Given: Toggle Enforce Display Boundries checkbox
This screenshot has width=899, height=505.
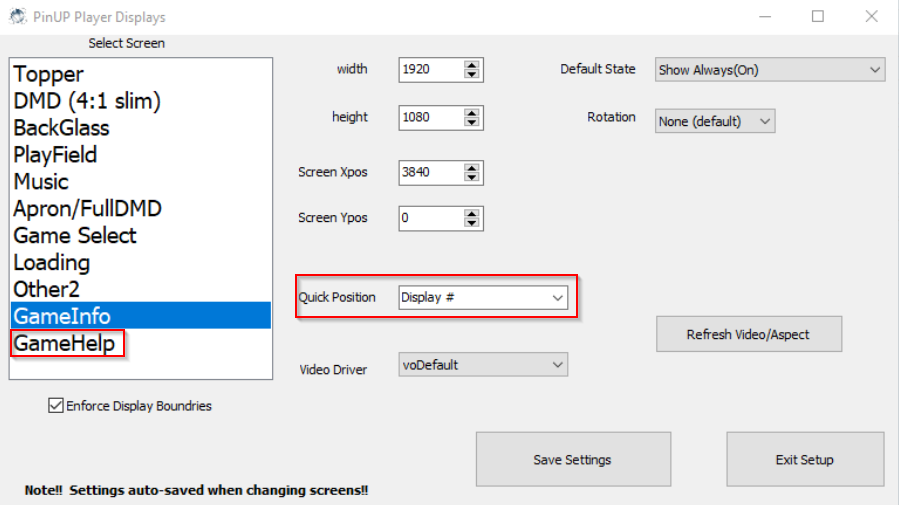Looking at the screenshot, I should click(x=55, y=406).
